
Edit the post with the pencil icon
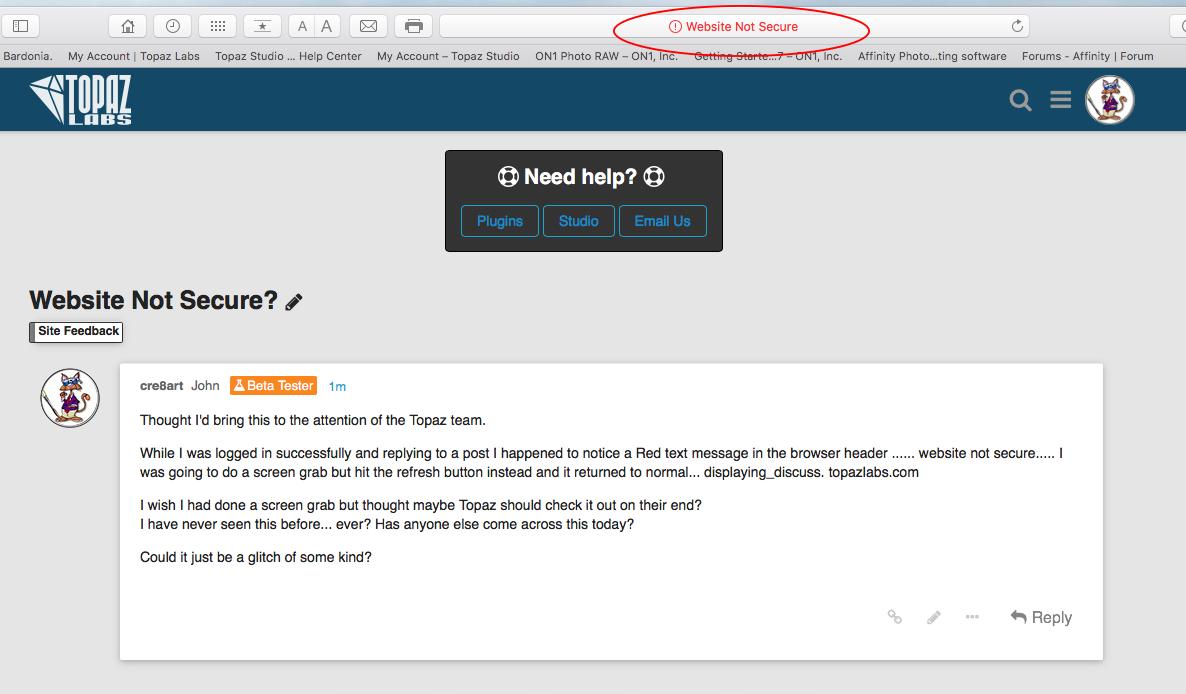(x=933, y=617)
